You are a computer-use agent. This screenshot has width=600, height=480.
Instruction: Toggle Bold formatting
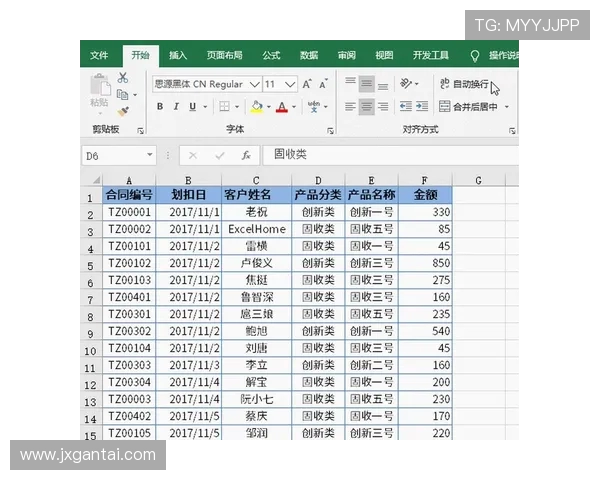pyautogui.click(x=160, y=107)
